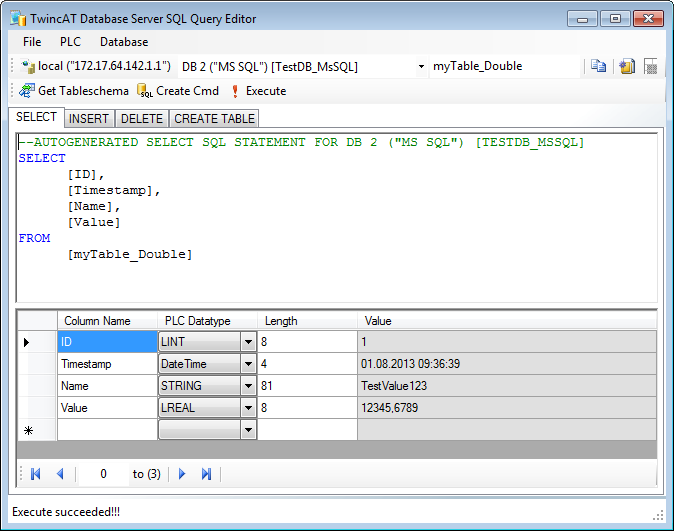This screenshot has width=674, height=531.
Task: Click the copy documents toolbar icon
Action: (x=598, y=66)
